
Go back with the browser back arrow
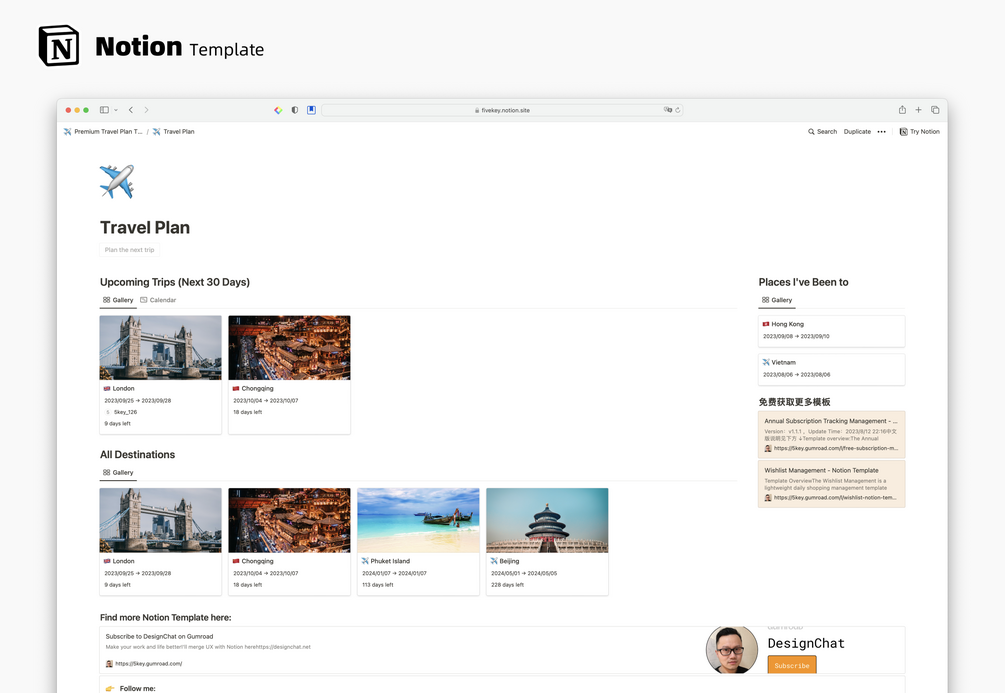(131, 110)
